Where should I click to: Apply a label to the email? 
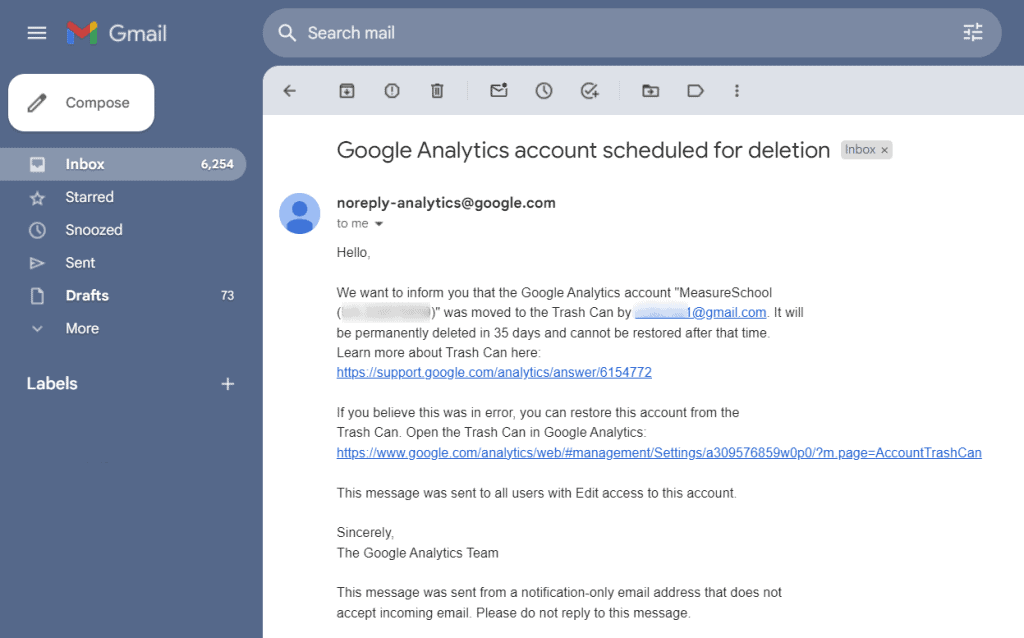pyautogui.click(x=695, y=90)
